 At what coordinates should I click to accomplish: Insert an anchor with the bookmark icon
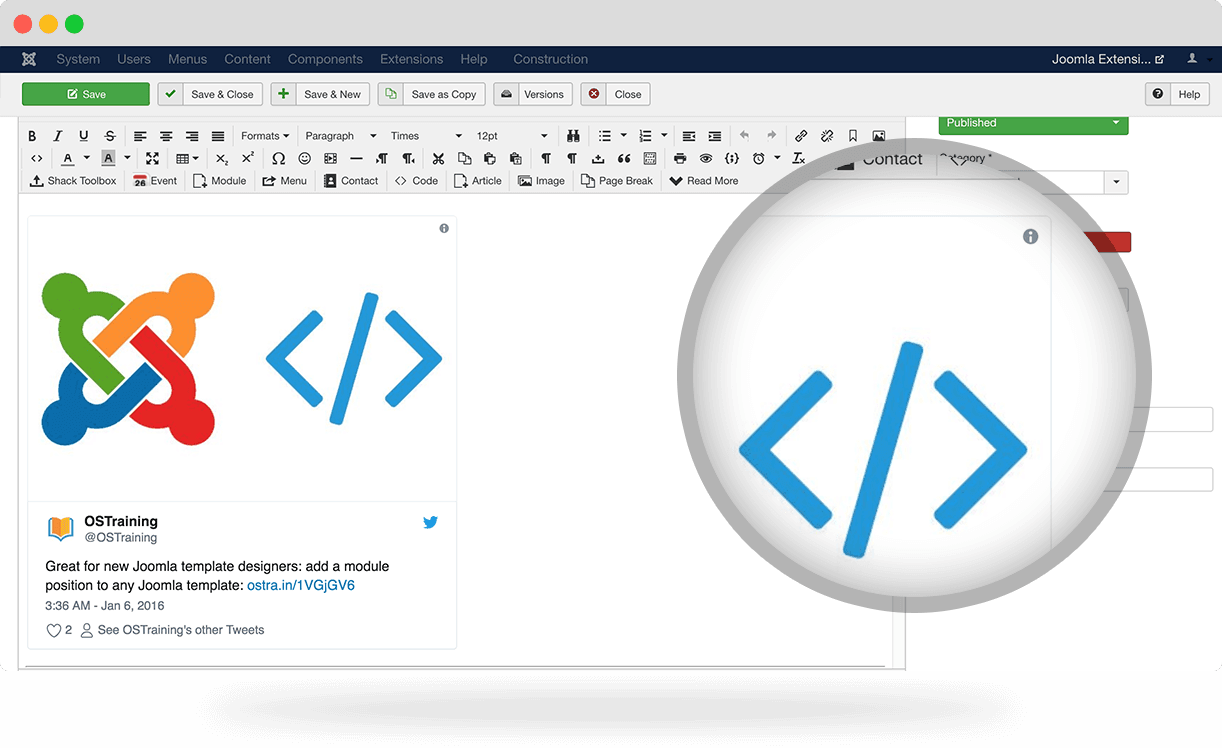pos(853,135)
